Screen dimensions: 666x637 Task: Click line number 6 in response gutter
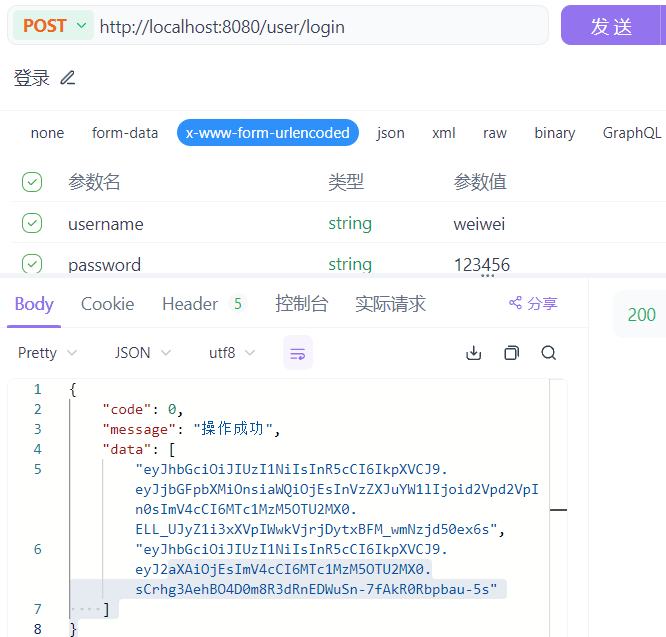37,550
